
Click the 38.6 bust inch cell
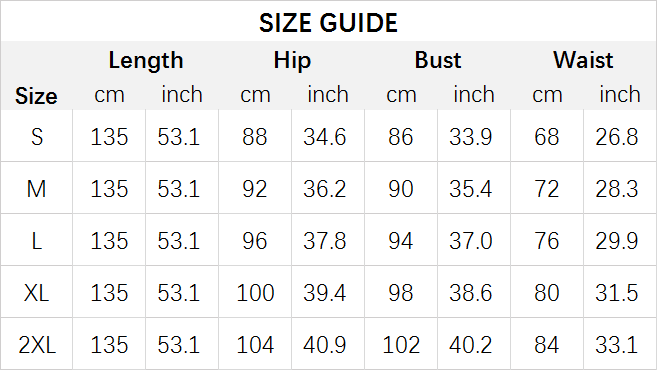471,293
